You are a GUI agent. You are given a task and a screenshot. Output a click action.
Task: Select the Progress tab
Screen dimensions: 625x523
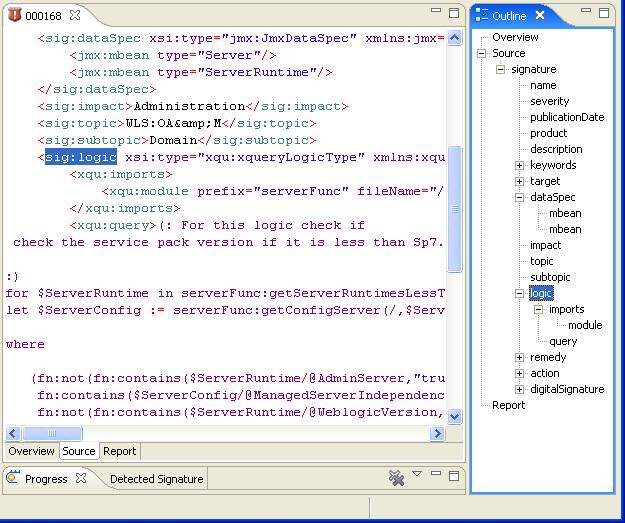[46, 478]
